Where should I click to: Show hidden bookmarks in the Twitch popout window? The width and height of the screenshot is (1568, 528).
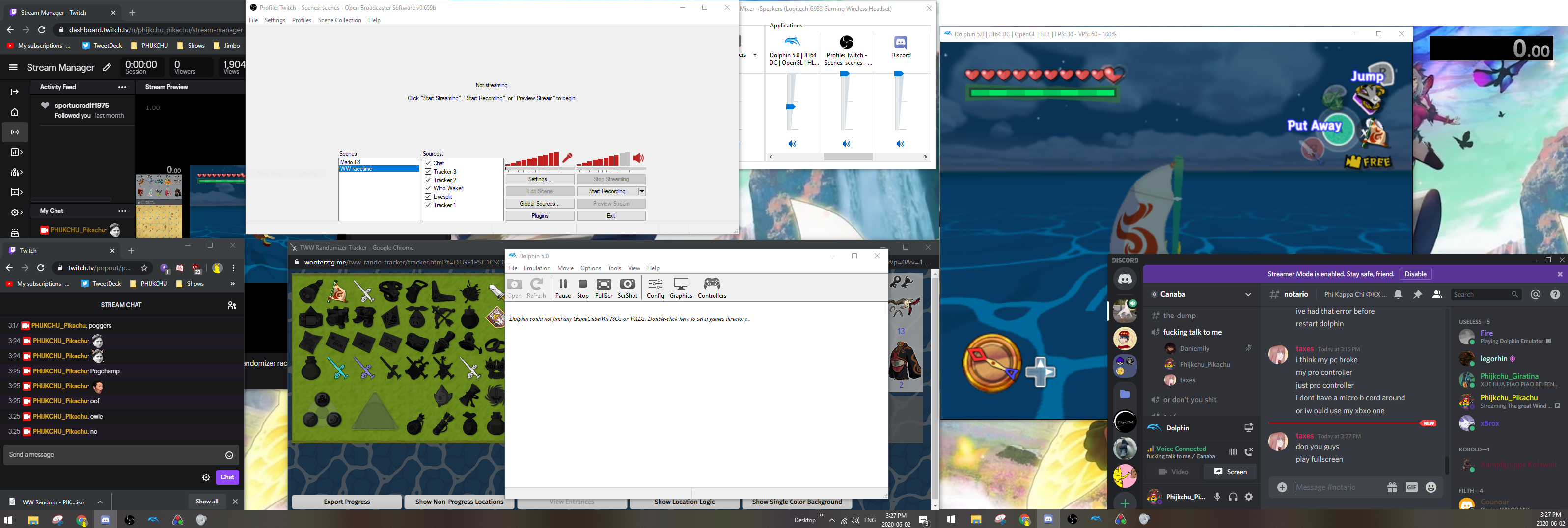click(232, 284)
